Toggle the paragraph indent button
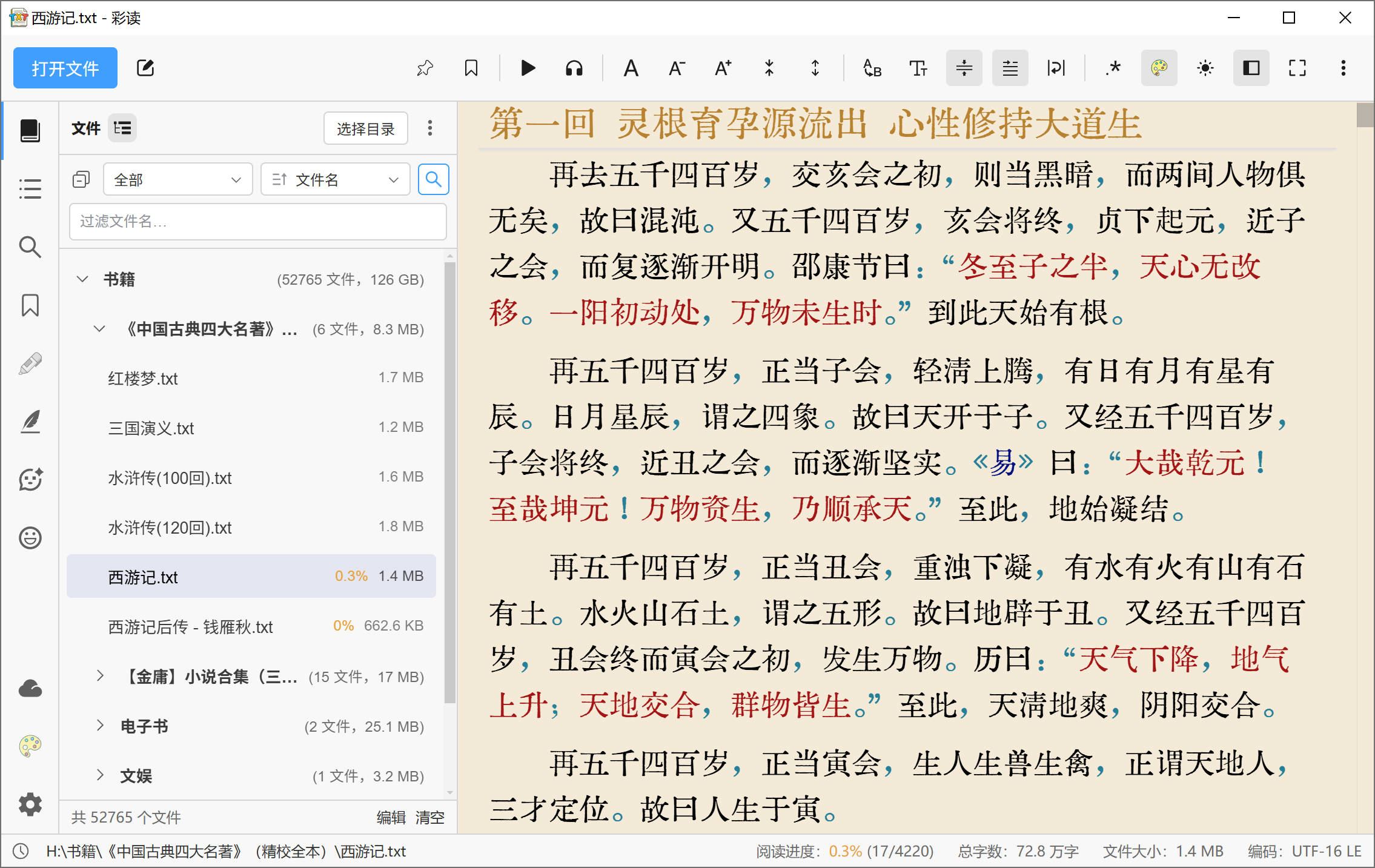 [1010, 68]
